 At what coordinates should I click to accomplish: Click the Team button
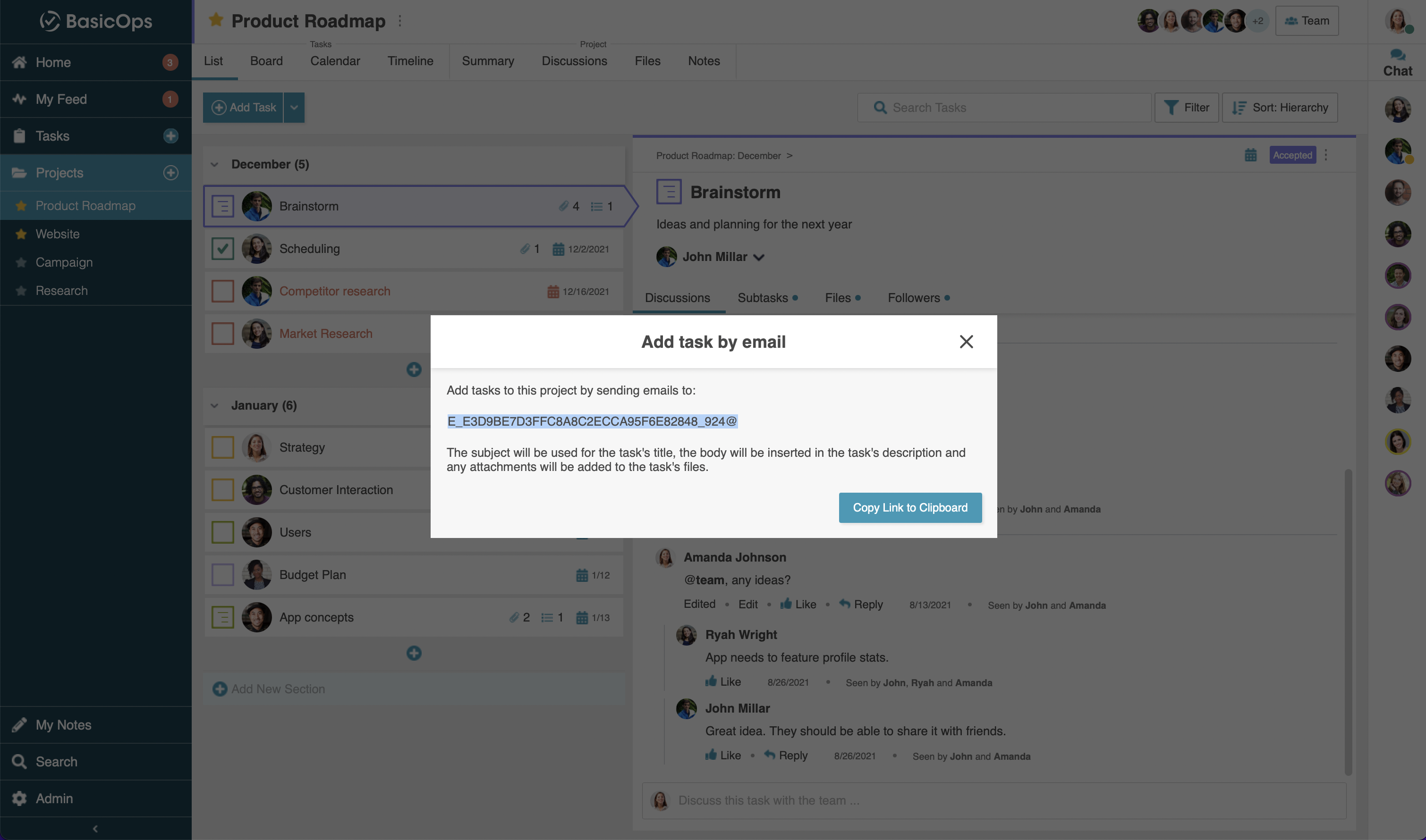pyautogui.click(x=1306, y=21)
